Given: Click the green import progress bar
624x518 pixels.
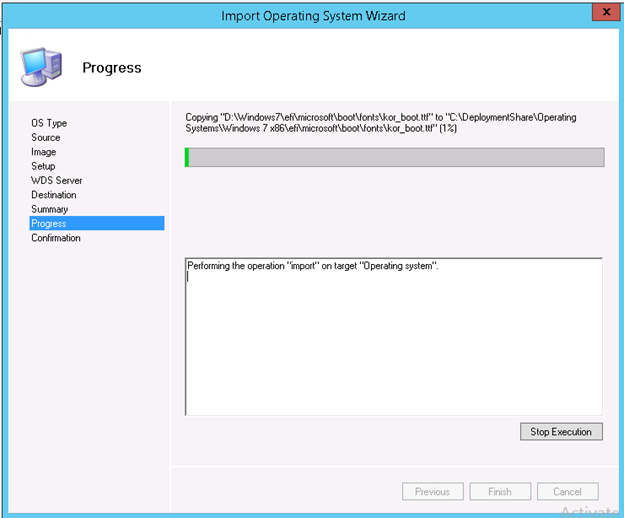Looking at the screenshot, I should coord(394,157).
